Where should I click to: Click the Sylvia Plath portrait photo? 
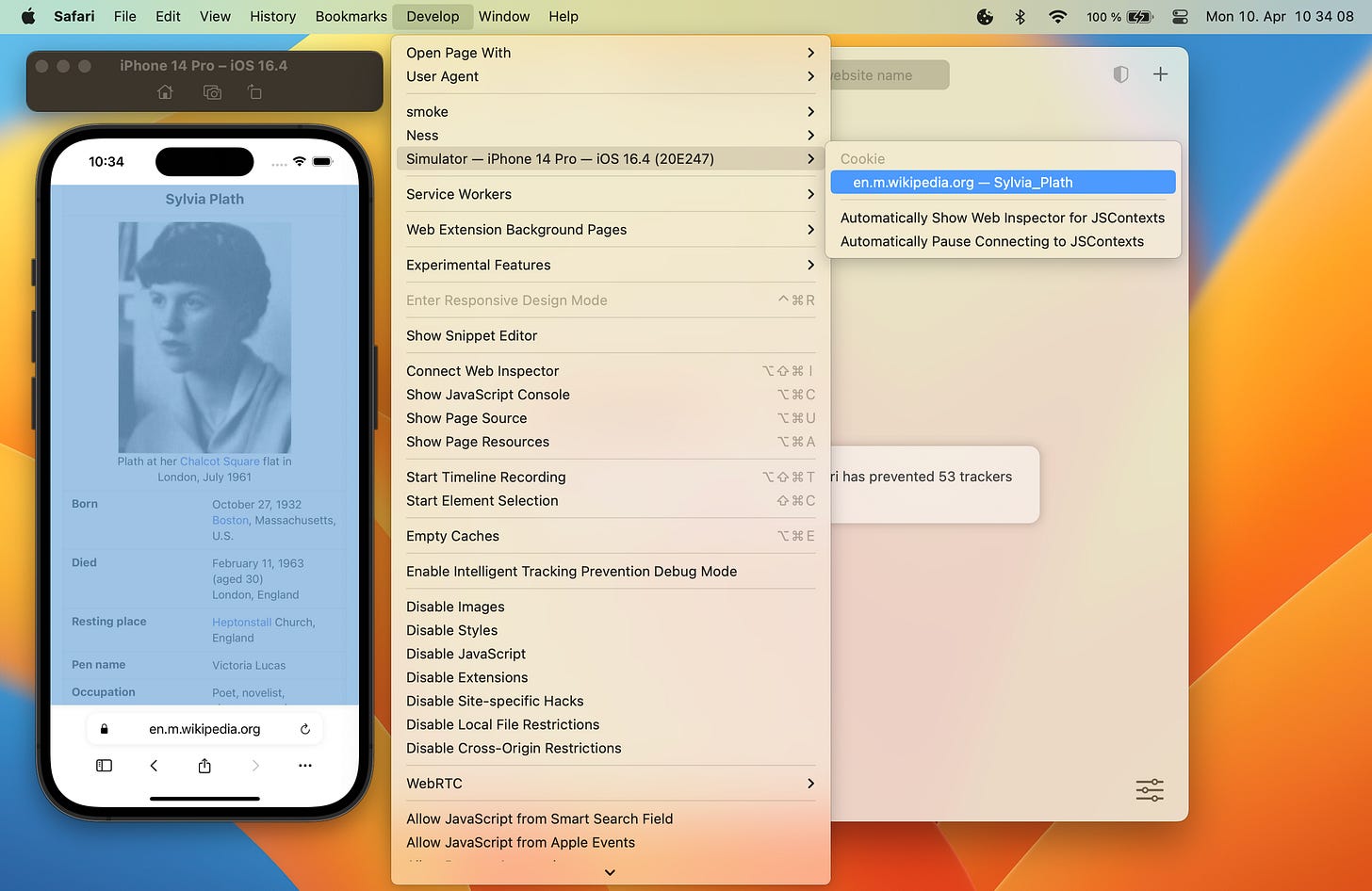tap(204, 337)
